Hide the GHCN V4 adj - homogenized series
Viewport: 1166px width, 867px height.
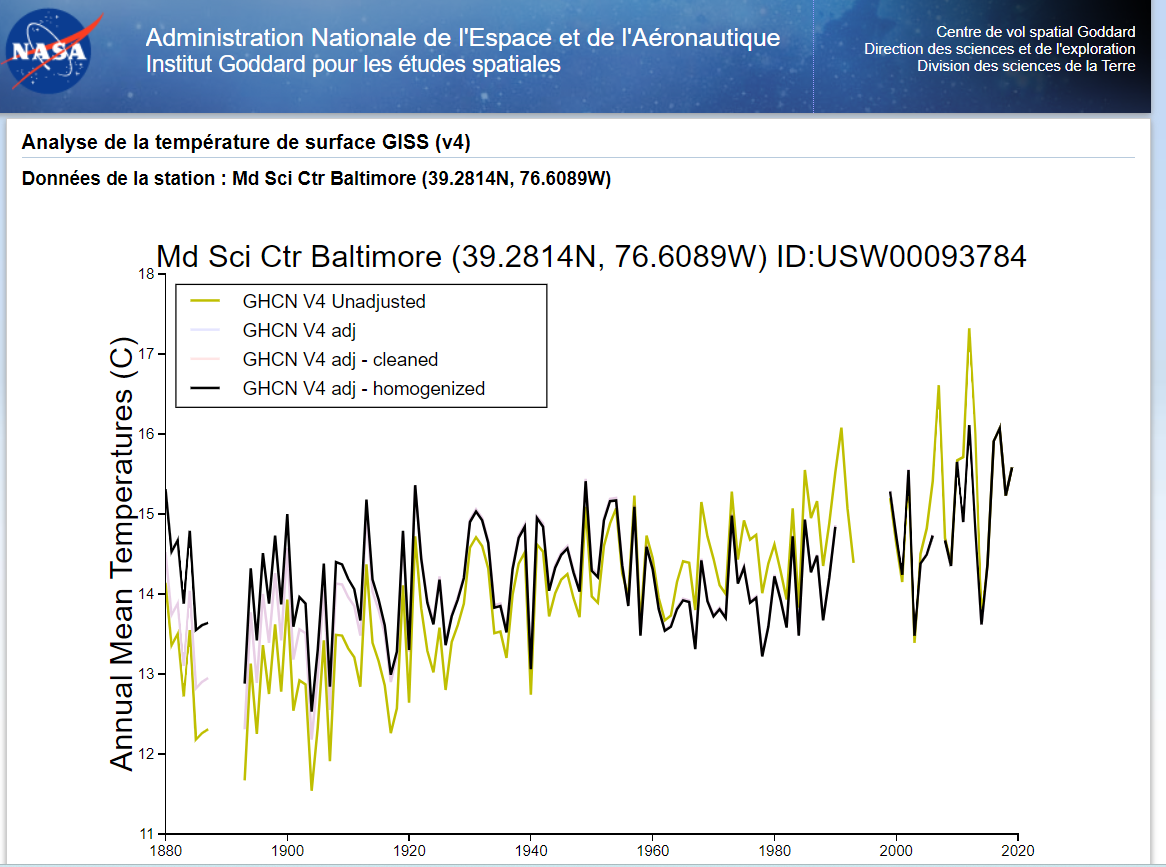click(x=363, y=389)
